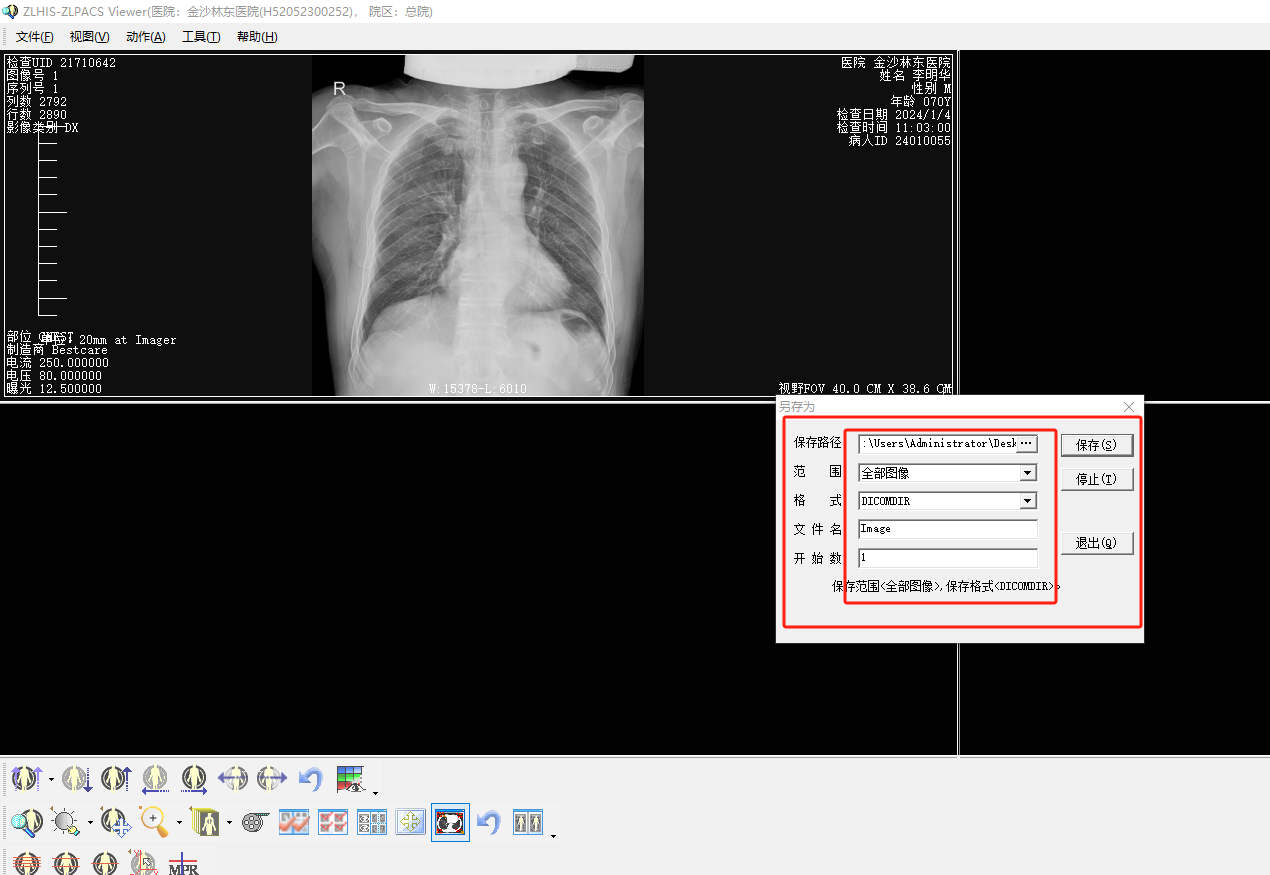Click the W:15378-L:6010 overlay text
Image resolution: width=1270 pixels, height=875 pixels.
[x=478, y=389]
